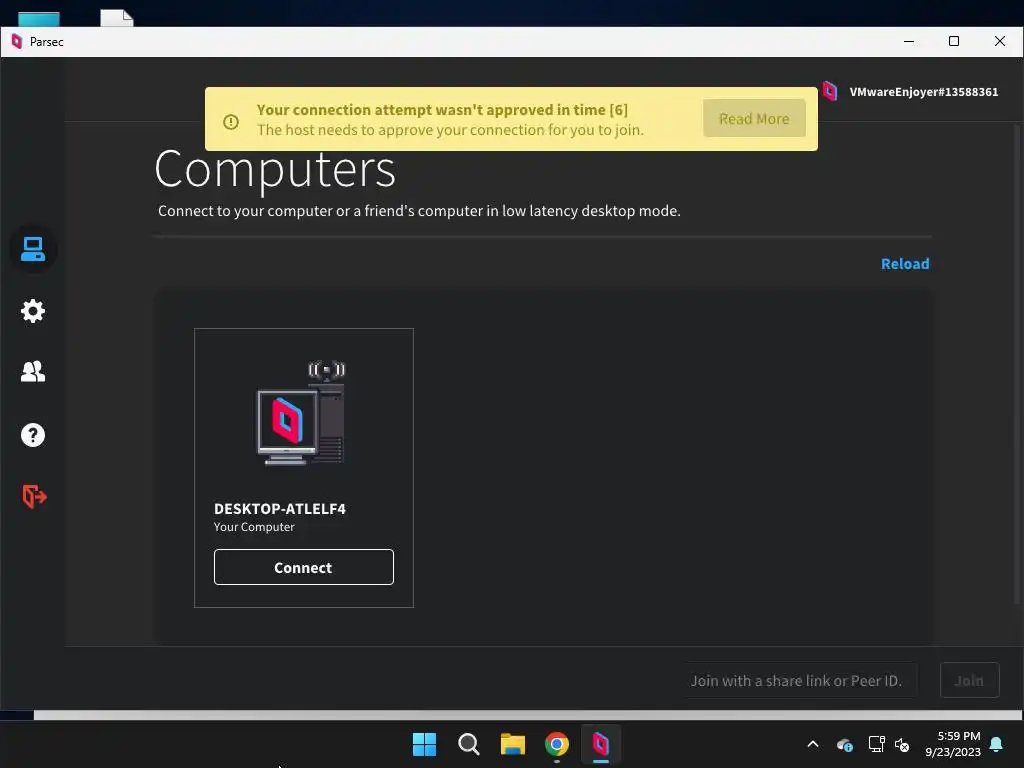Open the Help question mark icon
The image size is (1024, 768).
[33, 435]
